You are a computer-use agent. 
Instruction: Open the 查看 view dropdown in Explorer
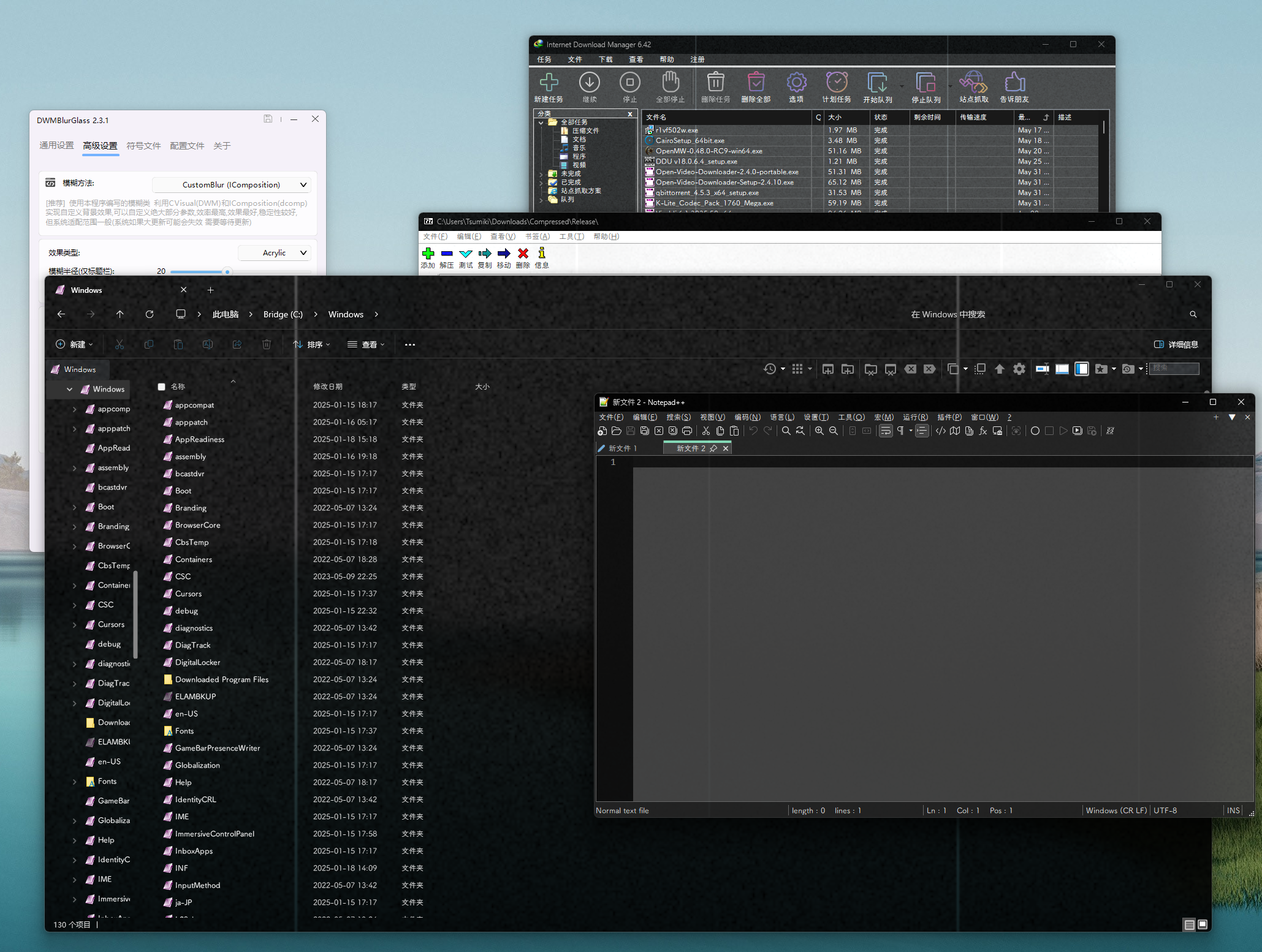coord(366,344)
